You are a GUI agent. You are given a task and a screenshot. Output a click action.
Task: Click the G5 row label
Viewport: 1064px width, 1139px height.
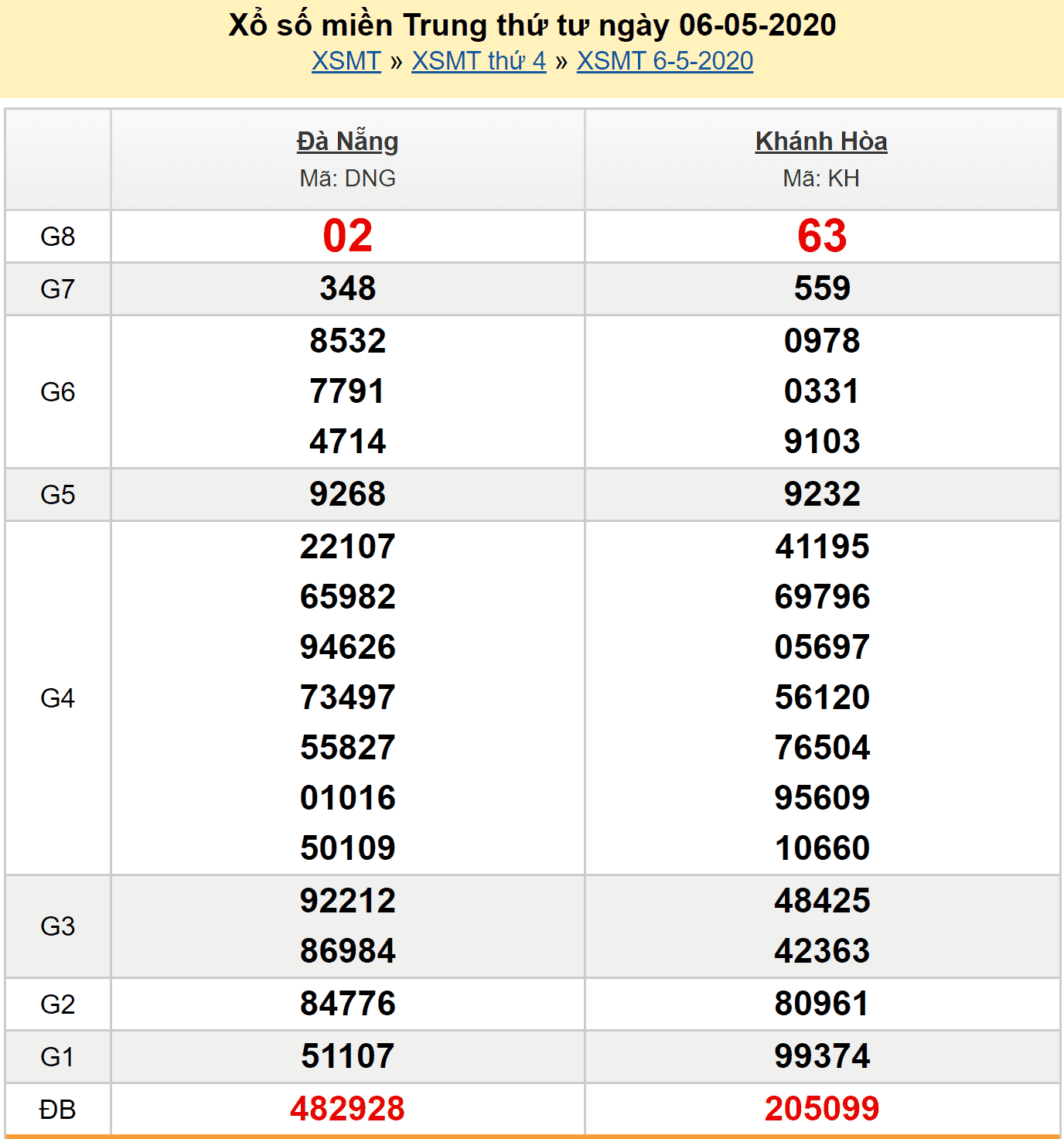58,495
